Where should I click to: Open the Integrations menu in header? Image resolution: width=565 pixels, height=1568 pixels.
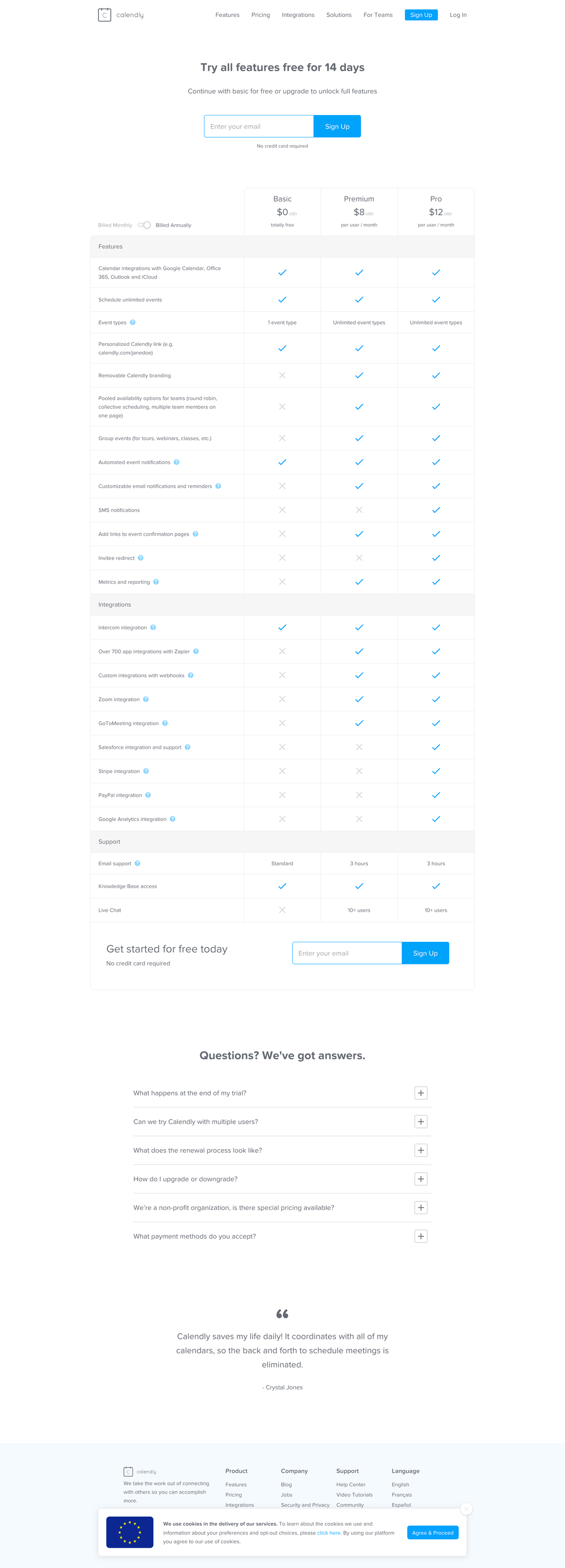[298, 15]
